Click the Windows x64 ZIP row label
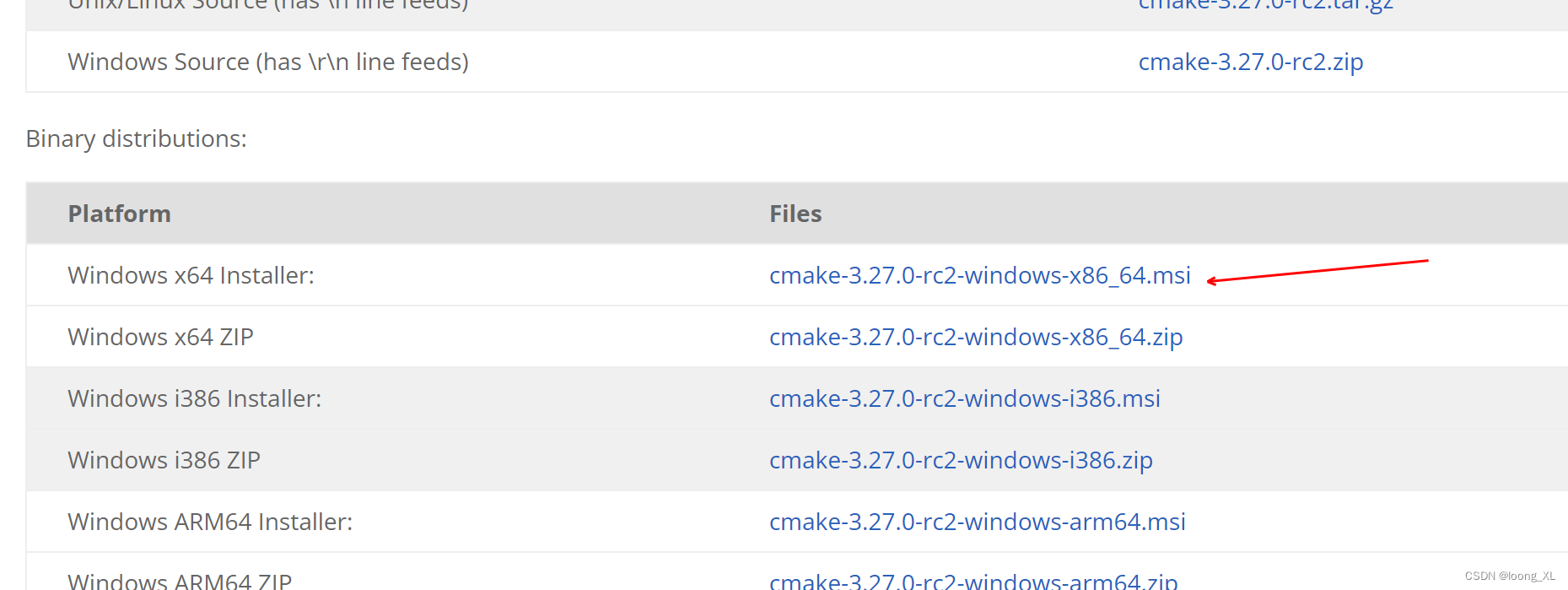Viewport: 1568px width, 590px height. (160, 337)
